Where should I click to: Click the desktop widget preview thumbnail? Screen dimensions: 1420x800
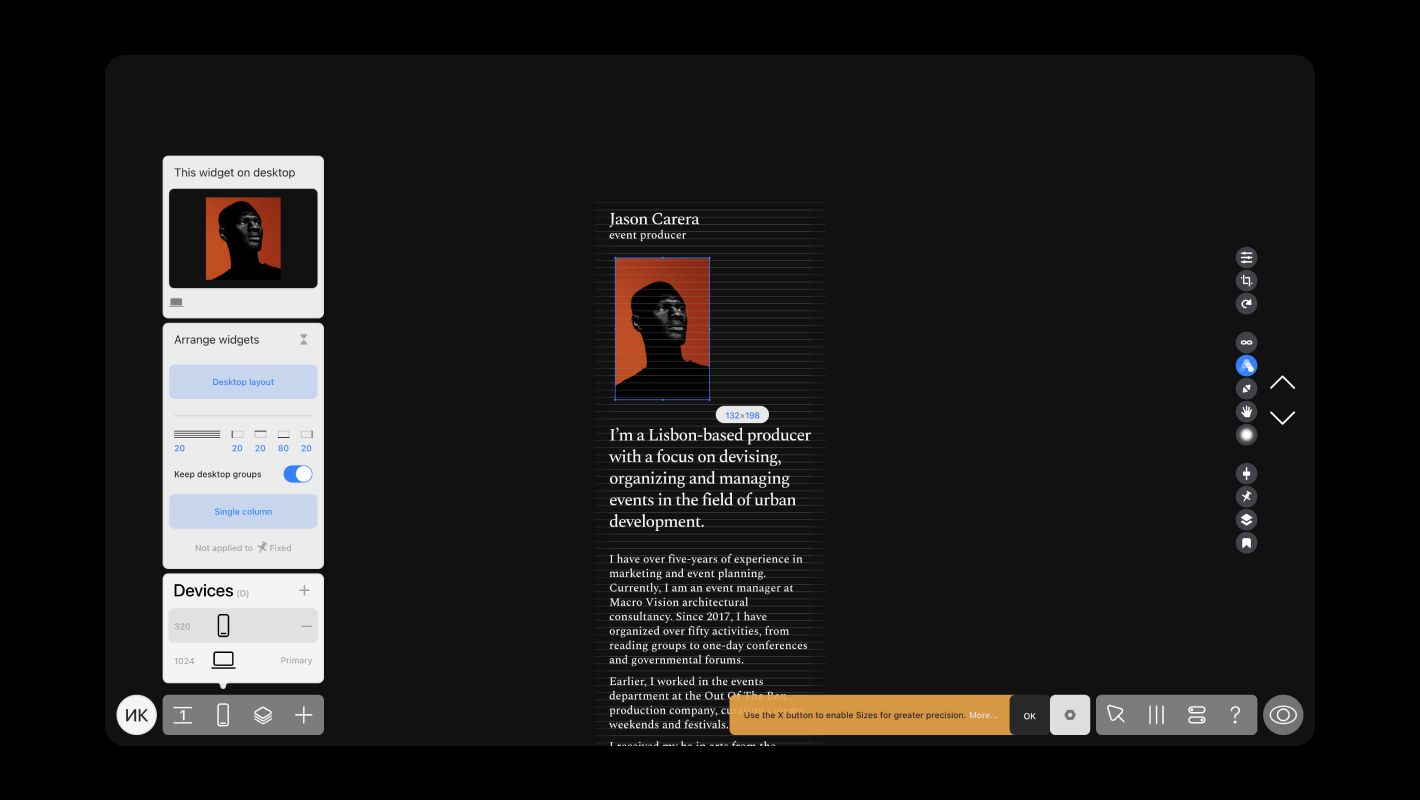click(x=243, y=239)
